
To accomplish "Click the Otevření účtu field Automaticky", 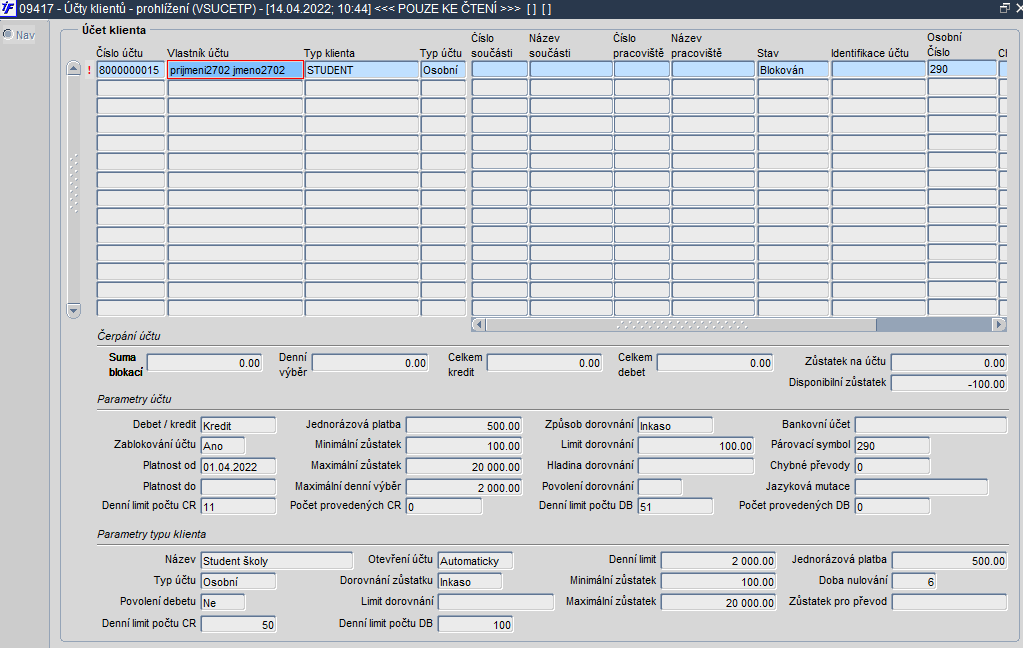I will click(x=475, y=561).
